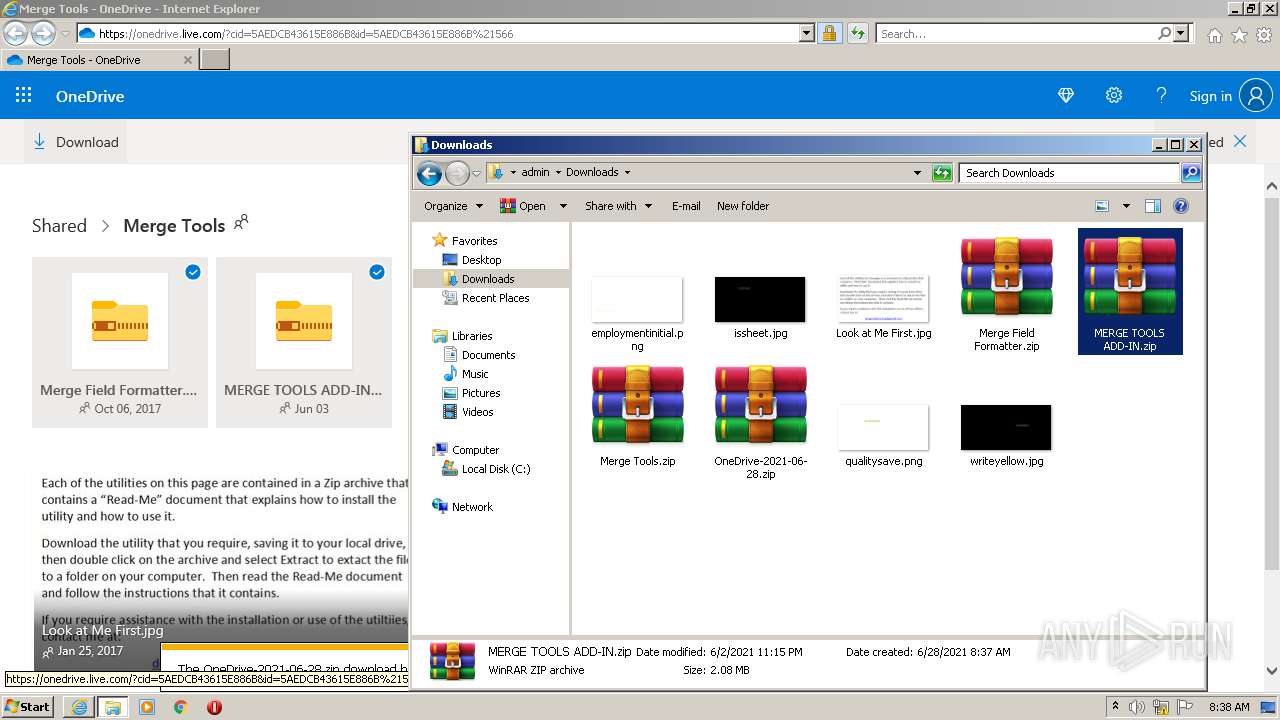This screenshot has width=1280, height=720.
Task: Select Merge Field Formatter zip tile
Action: click(120, 342)
